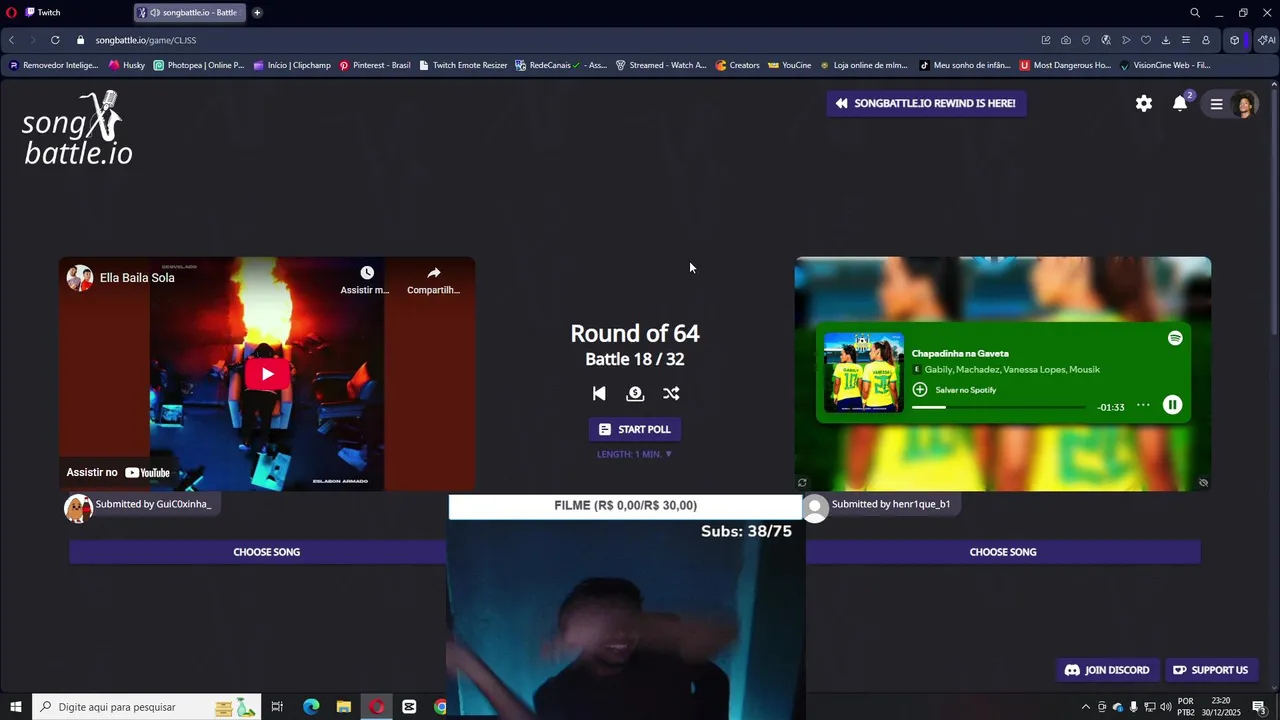Viewport: 1280px width, 720px height.
Task: Click the coin donation icon
Action: (x=635, y=394)
